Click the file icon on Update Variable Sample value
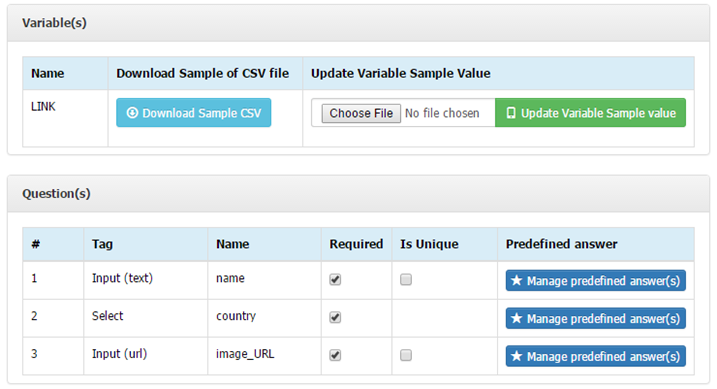717x389 pixels. pos(511,113)
